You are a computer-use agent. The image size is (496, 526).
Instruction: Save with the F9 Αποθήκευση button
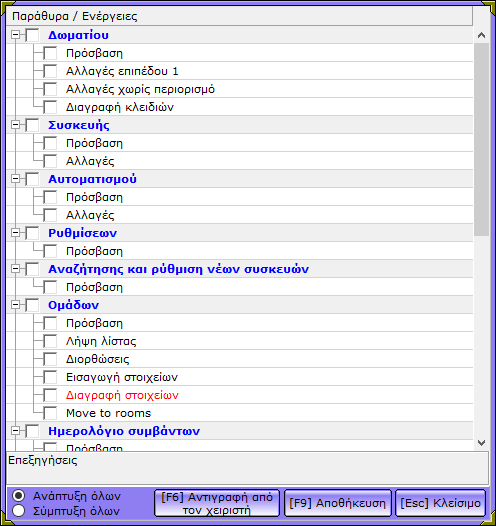click(338, 503)
